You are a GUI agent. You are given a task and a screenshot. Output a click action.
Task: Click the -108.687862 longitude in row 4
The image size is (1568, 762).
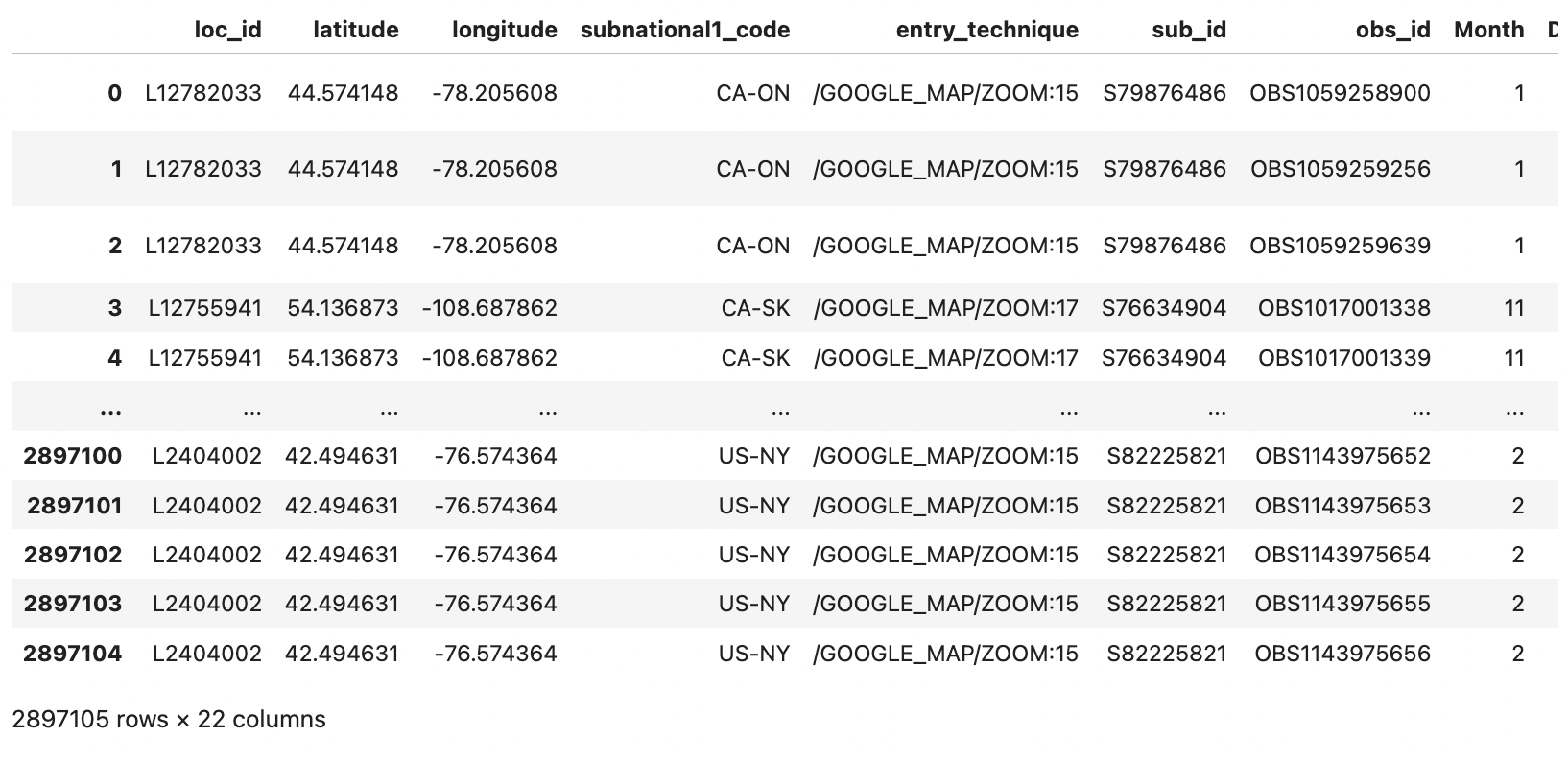point(489,358)
